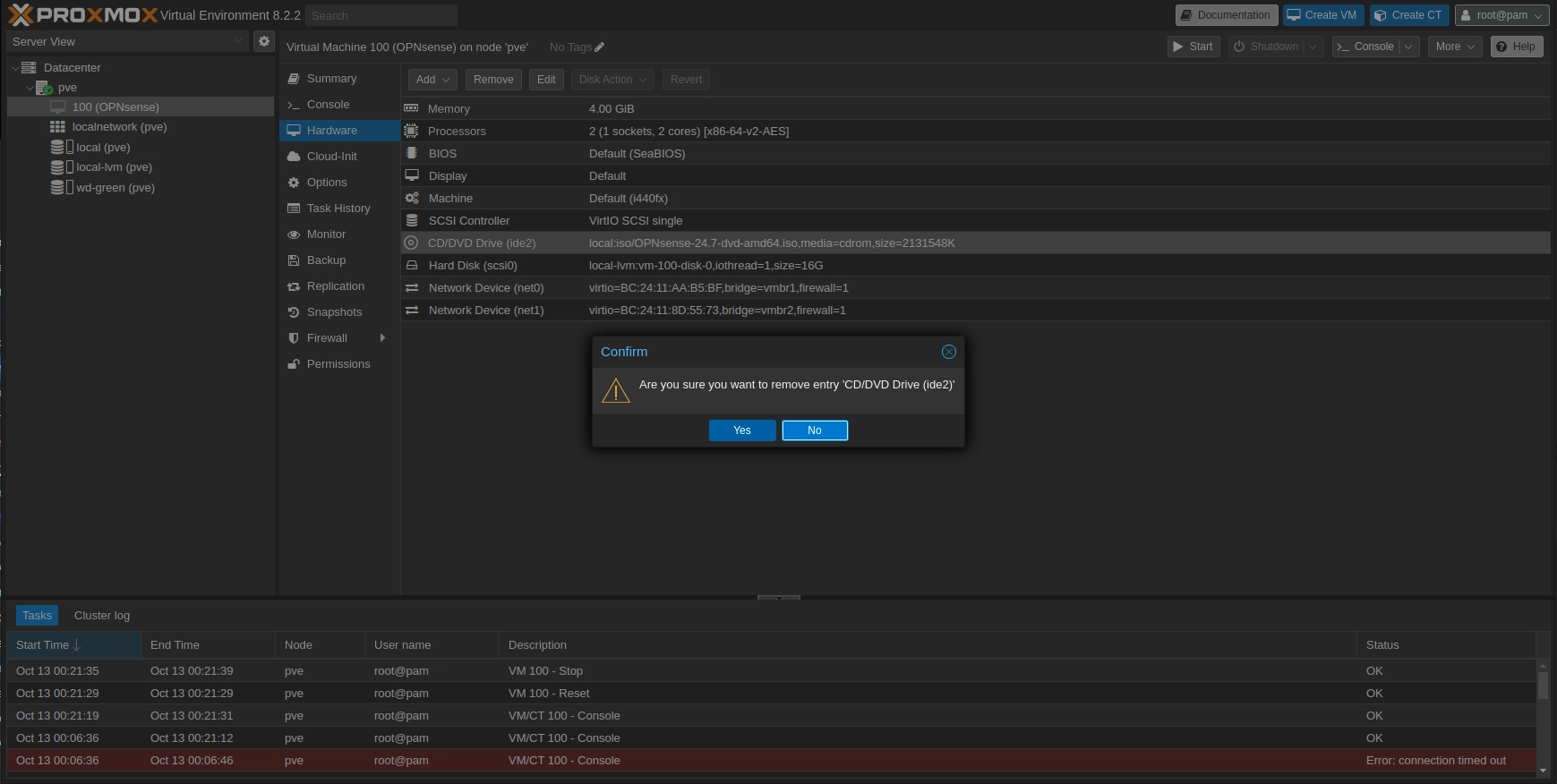Viewport: 1557px width, 784px height.
Task: Click the wd-green (pve) storage icon
Action: coord(62,187)
